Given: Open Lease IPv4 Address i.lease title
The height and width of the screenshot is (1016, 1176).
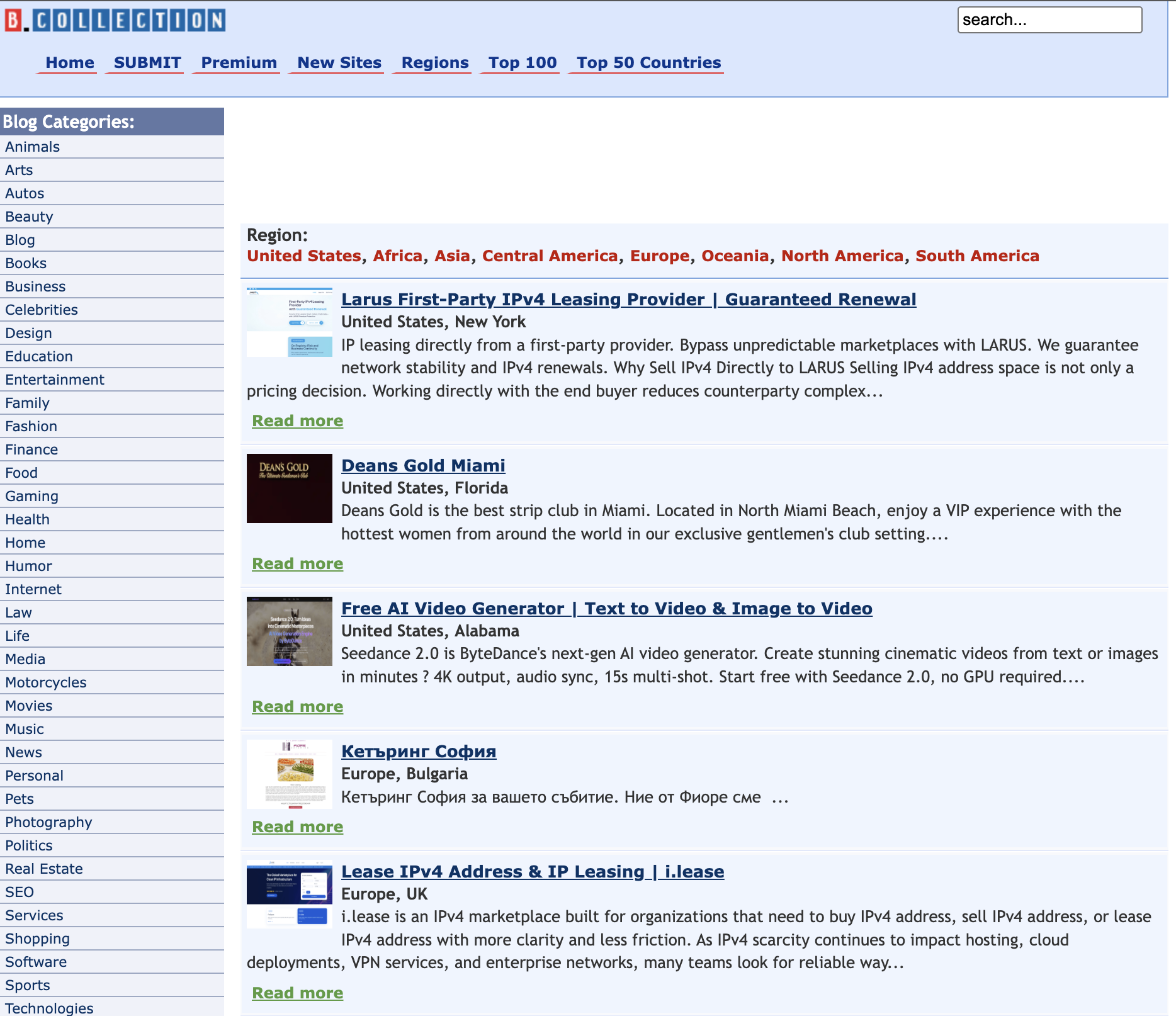Looking at the screenshot, I should (533, 872).
